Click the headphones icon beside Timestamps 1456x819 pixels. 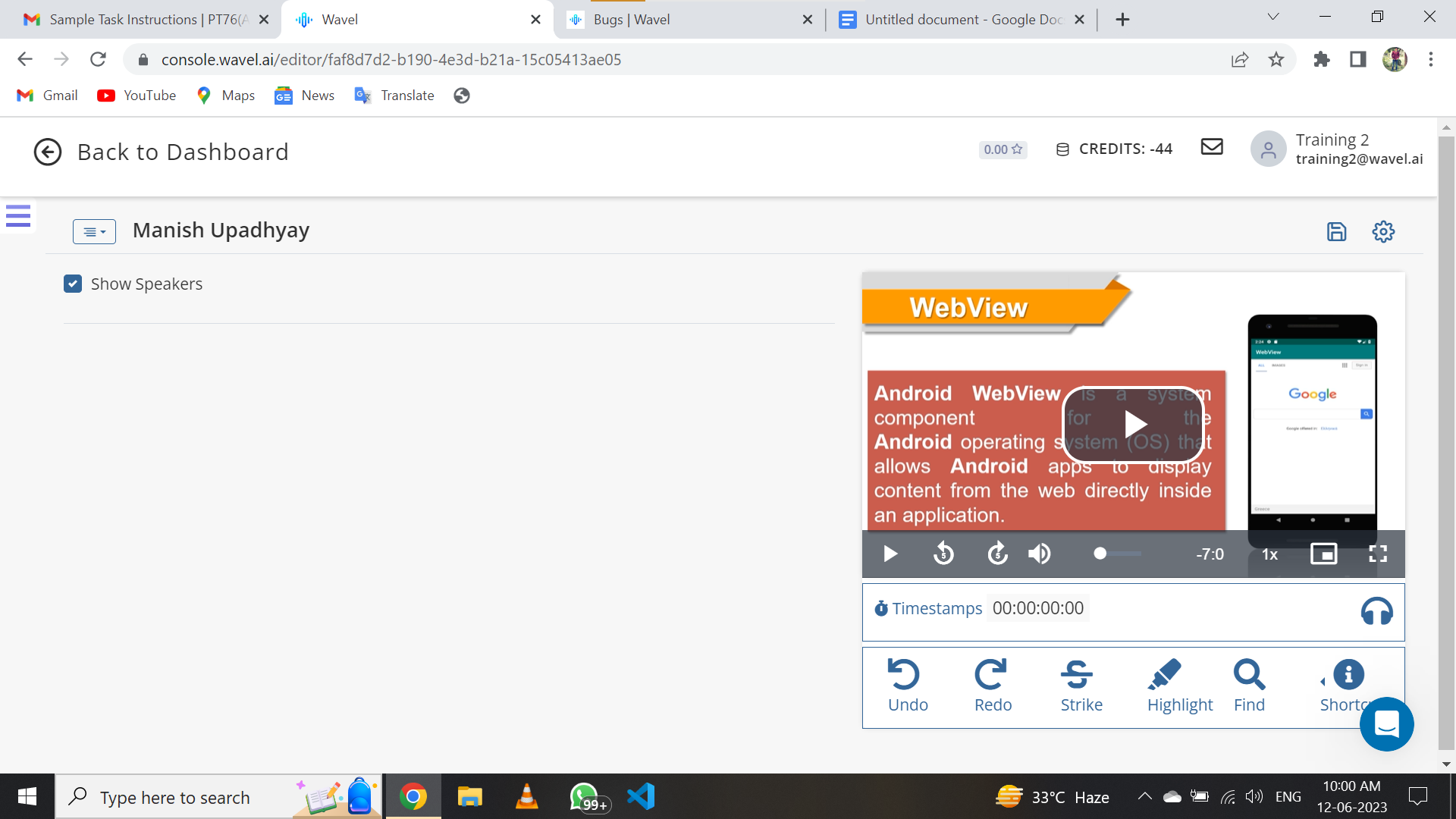point(1376,611)
